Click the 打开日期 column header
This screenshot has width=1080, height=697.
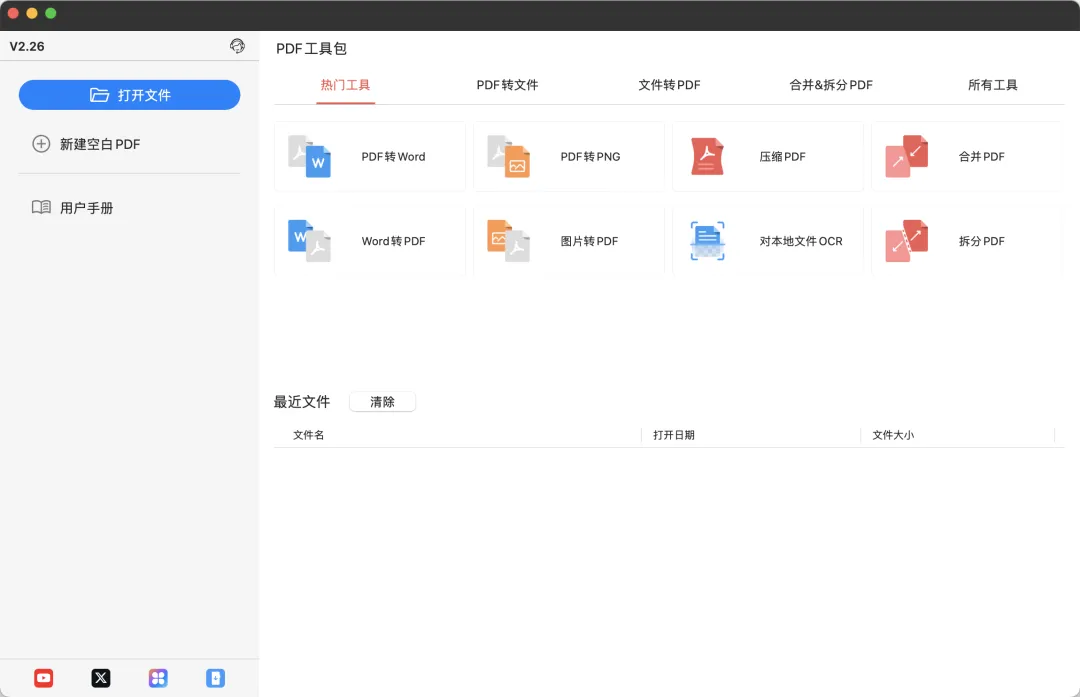[x=674, y=435]
